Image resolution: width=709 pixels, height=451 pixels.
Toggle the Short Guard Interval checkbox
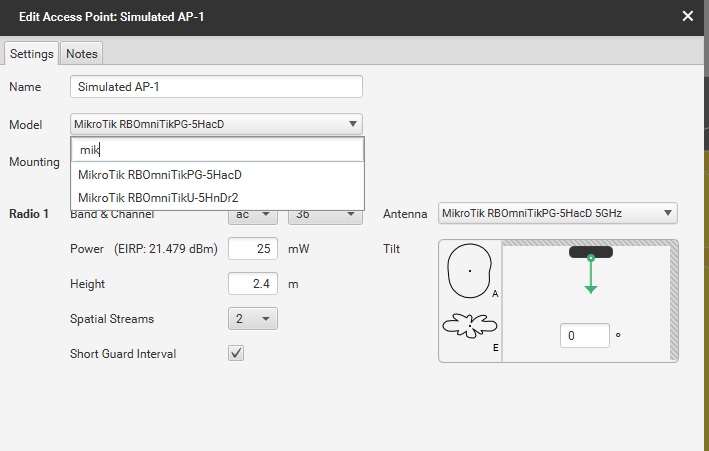coord(236,353)
